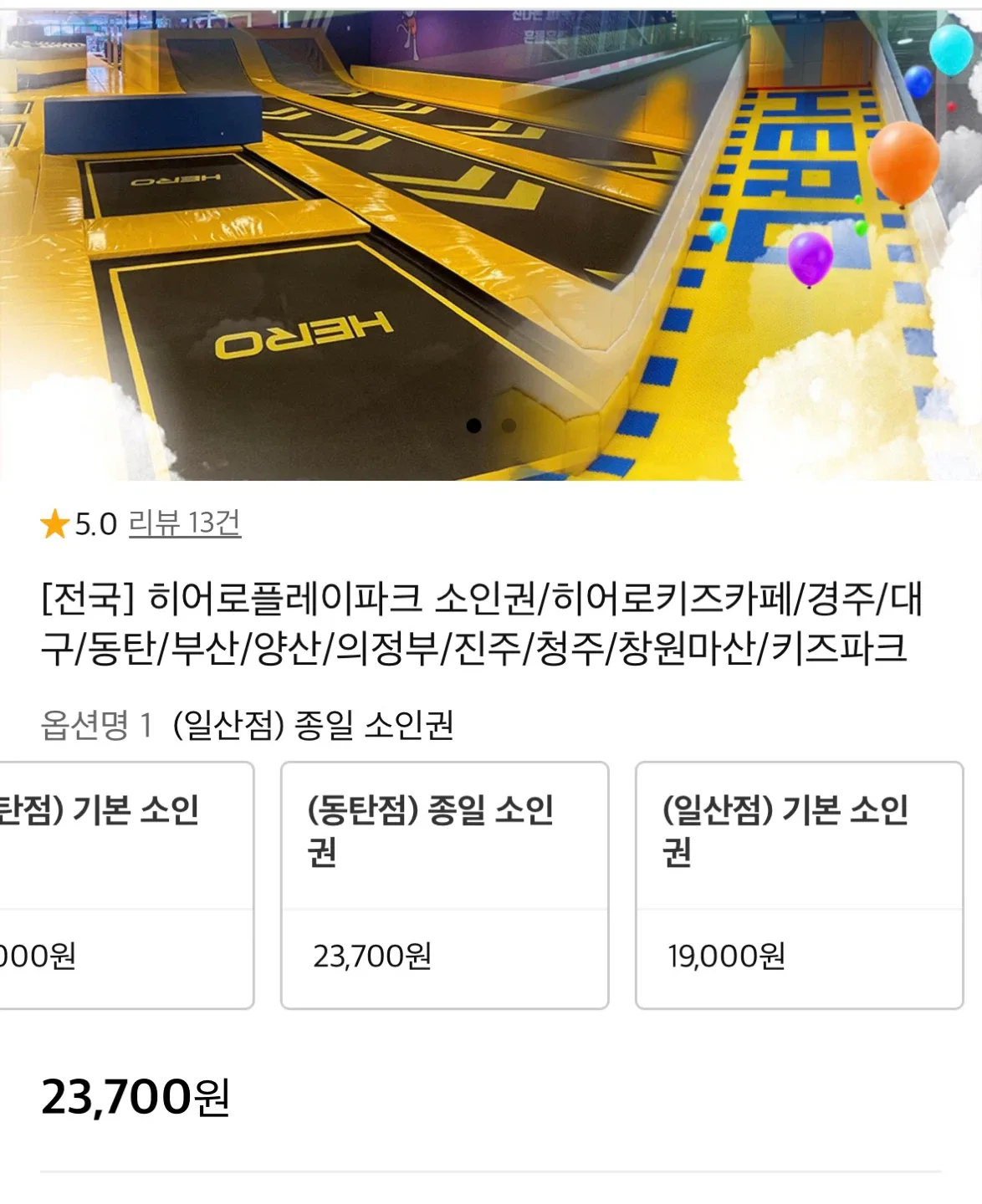Open the 히어로플레이파크 소인권 product title
This screenshot has height=1204, width=982.
pos(482,623)
